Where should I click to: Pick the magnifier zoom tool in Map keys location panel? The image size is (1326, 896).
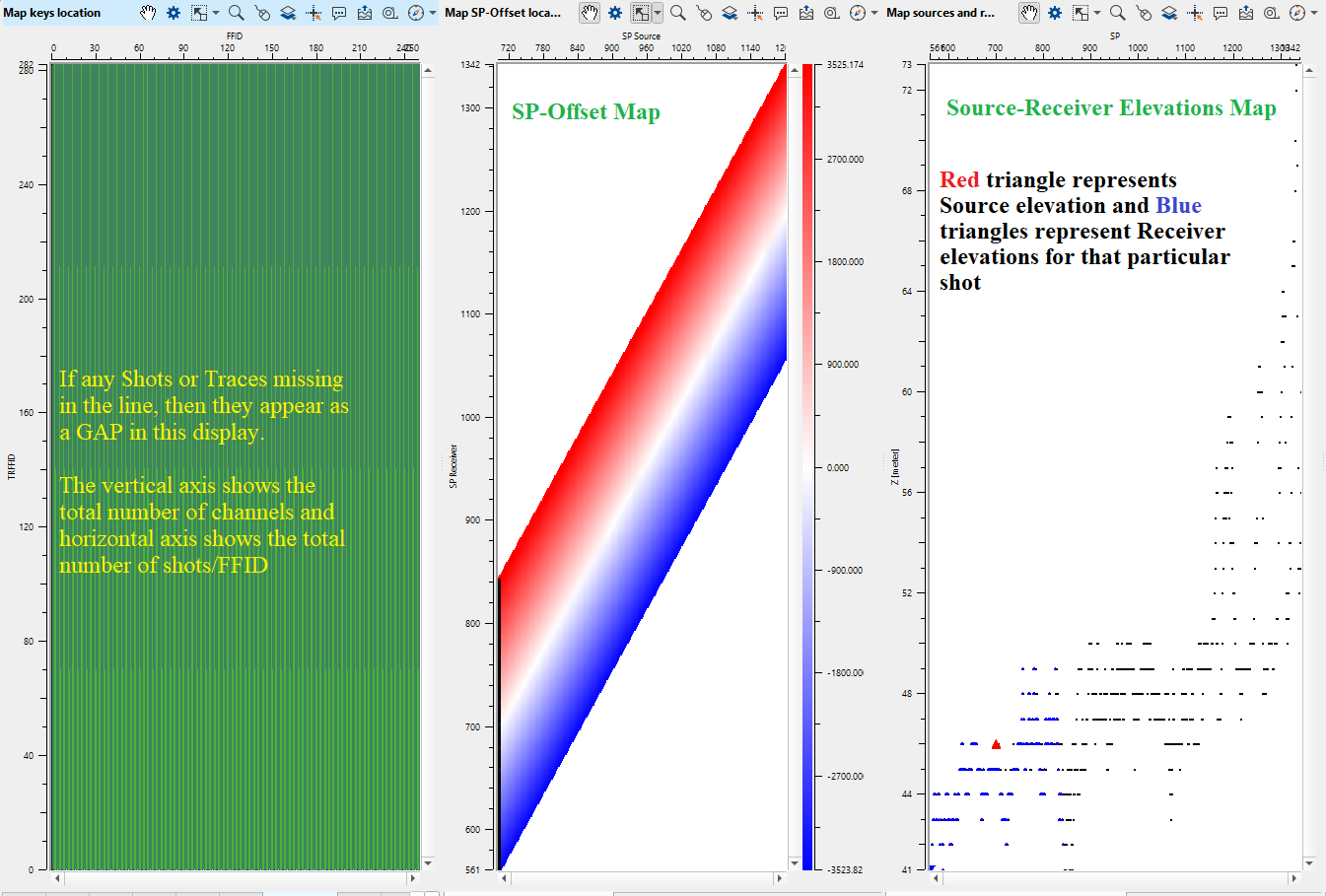point(237,13)
